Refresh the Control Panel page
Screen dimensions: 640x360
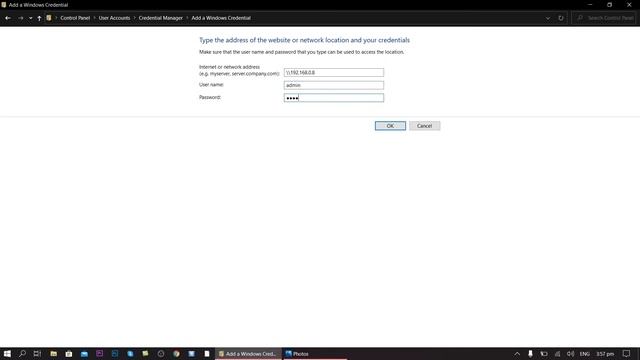561,18
